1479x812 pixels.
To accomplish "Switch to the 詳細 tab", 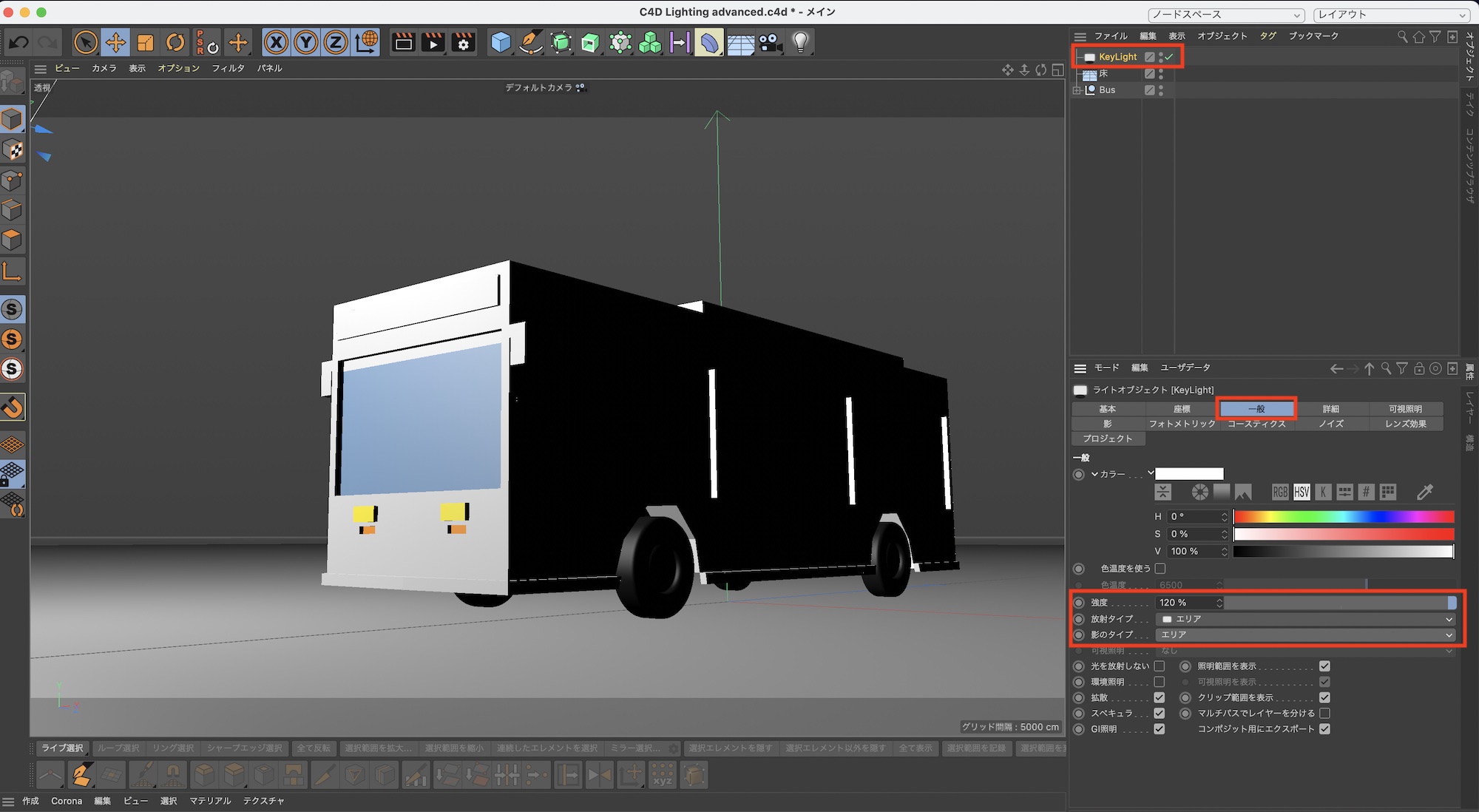I will [1330, 409].
